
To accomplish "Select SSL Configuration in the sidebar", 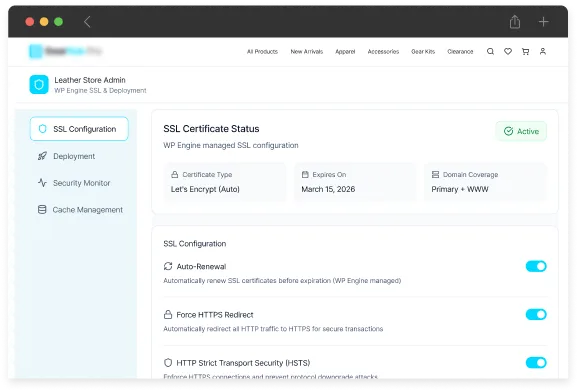I will tap(79, 129).
